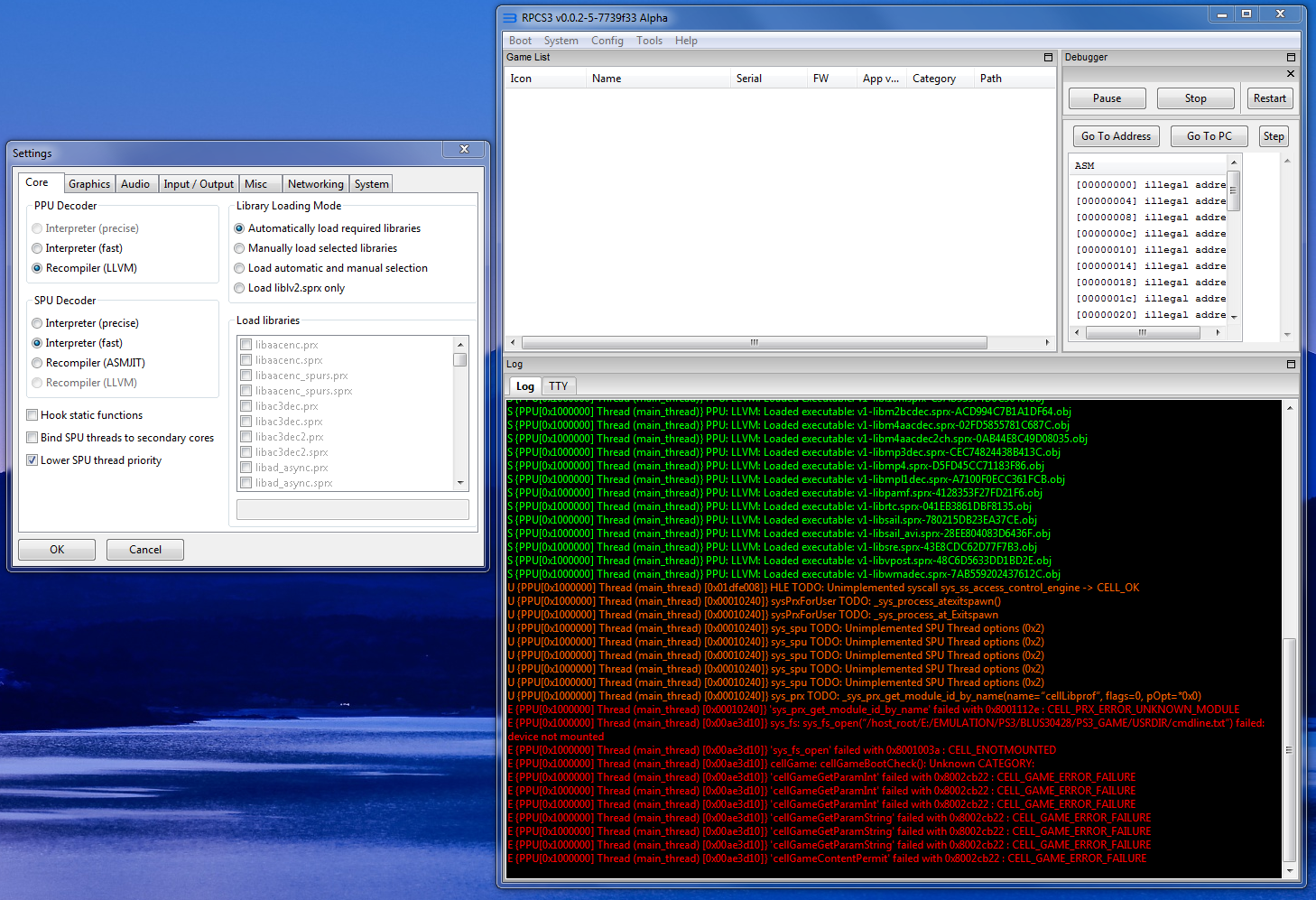Switch to the TTY log tab
1316x900 pixels.
[x=558, y=386]
